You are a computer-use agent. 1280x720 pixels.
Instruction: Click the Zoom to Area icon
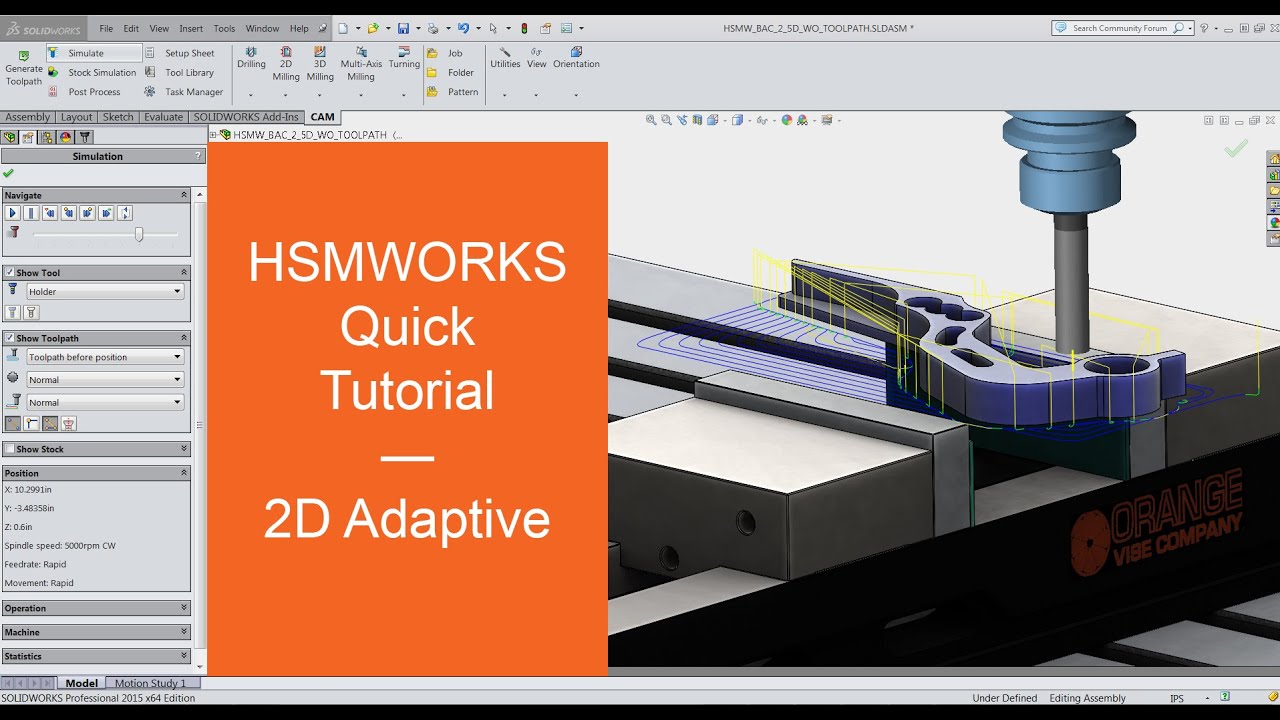pos(666,120)
